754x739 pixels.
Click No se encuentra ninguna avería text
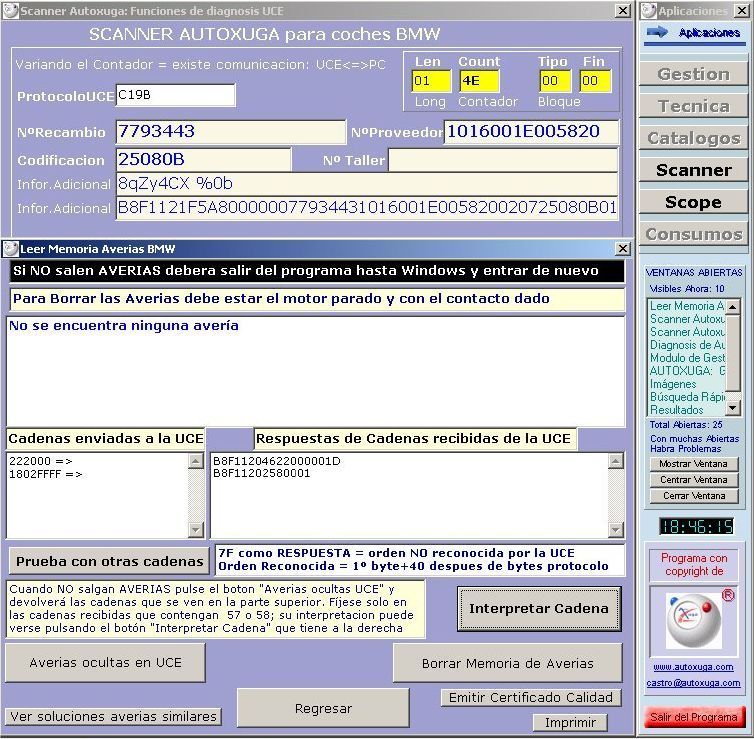[124, 326]
